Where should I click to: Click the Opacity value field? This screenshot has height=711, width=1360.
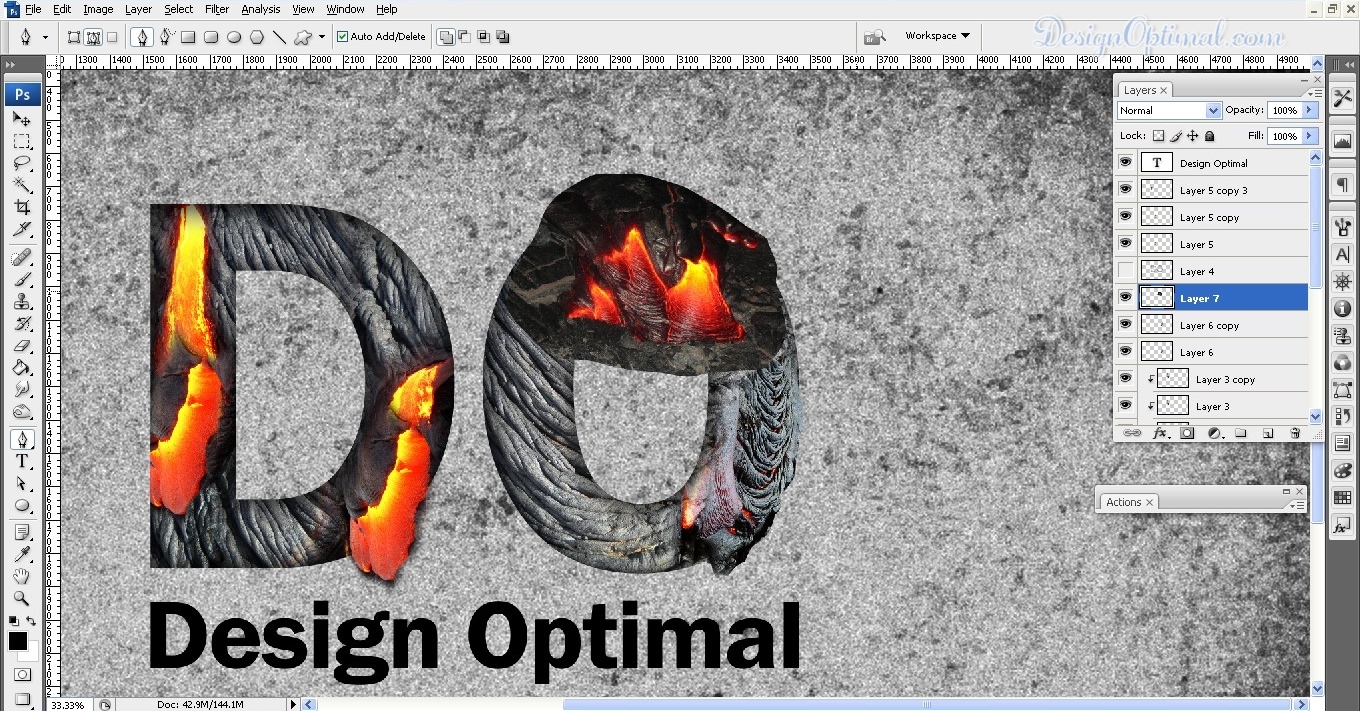tap(1284, 110)
